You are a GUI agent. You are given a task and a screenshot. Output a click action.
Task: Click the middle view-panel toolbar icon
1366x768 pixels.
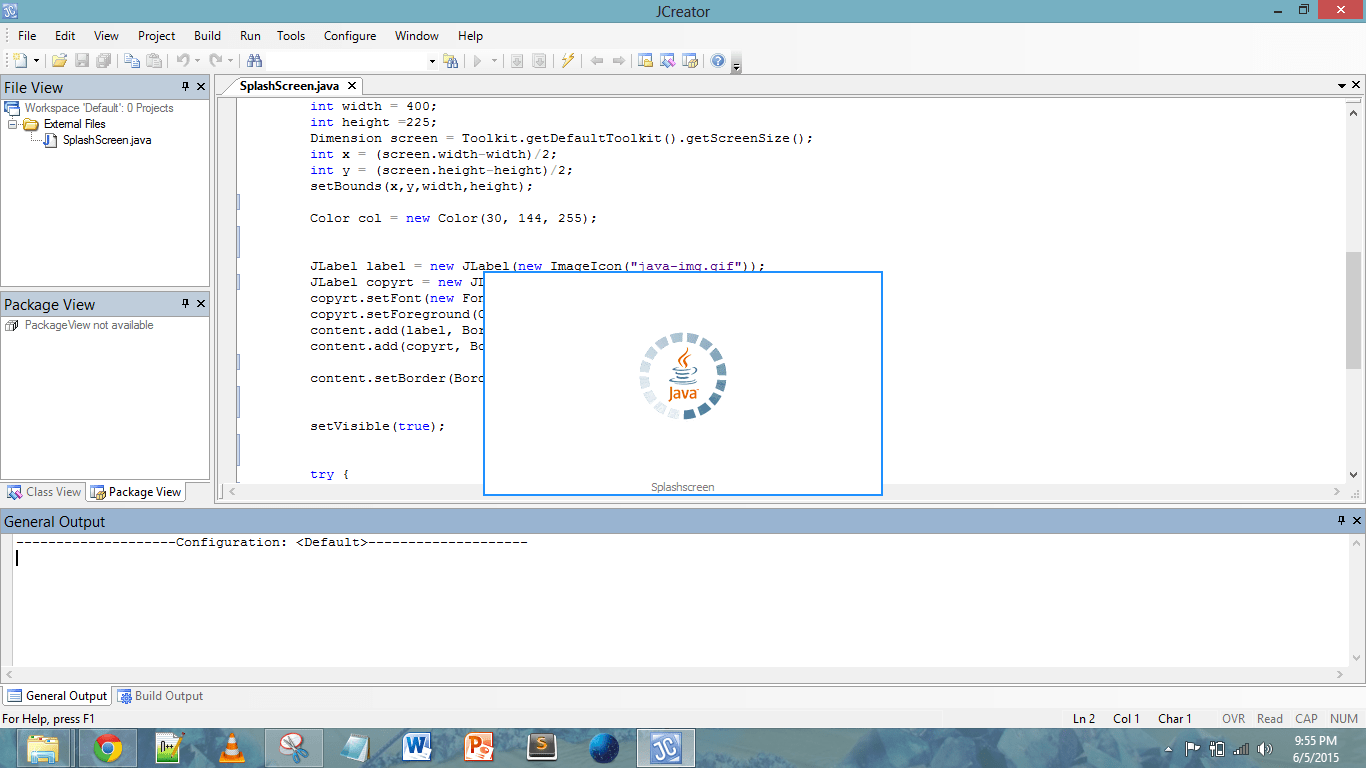click(668, 61)
